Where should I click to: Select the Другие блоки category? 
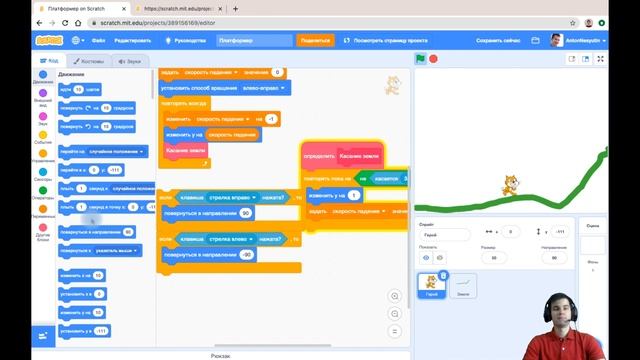[x=43, y=232]
